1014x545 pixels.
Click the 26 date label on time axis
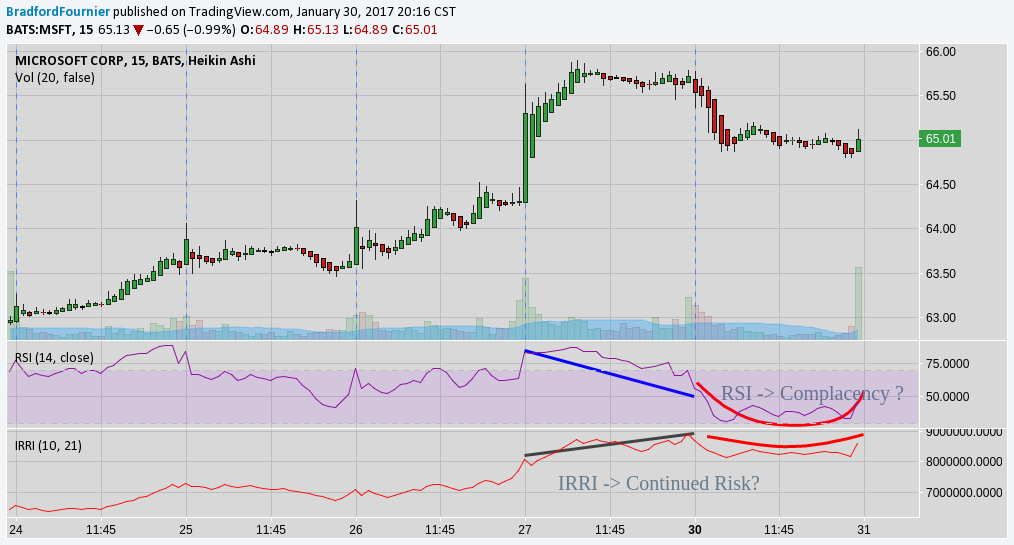tap(356, 530)
